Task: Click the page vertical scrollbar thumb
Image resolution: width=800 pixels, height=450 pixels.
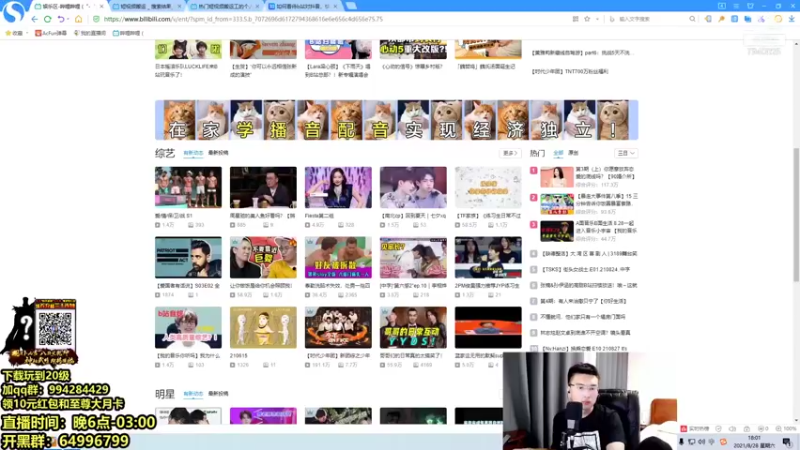Action: (x=796, y=214)
